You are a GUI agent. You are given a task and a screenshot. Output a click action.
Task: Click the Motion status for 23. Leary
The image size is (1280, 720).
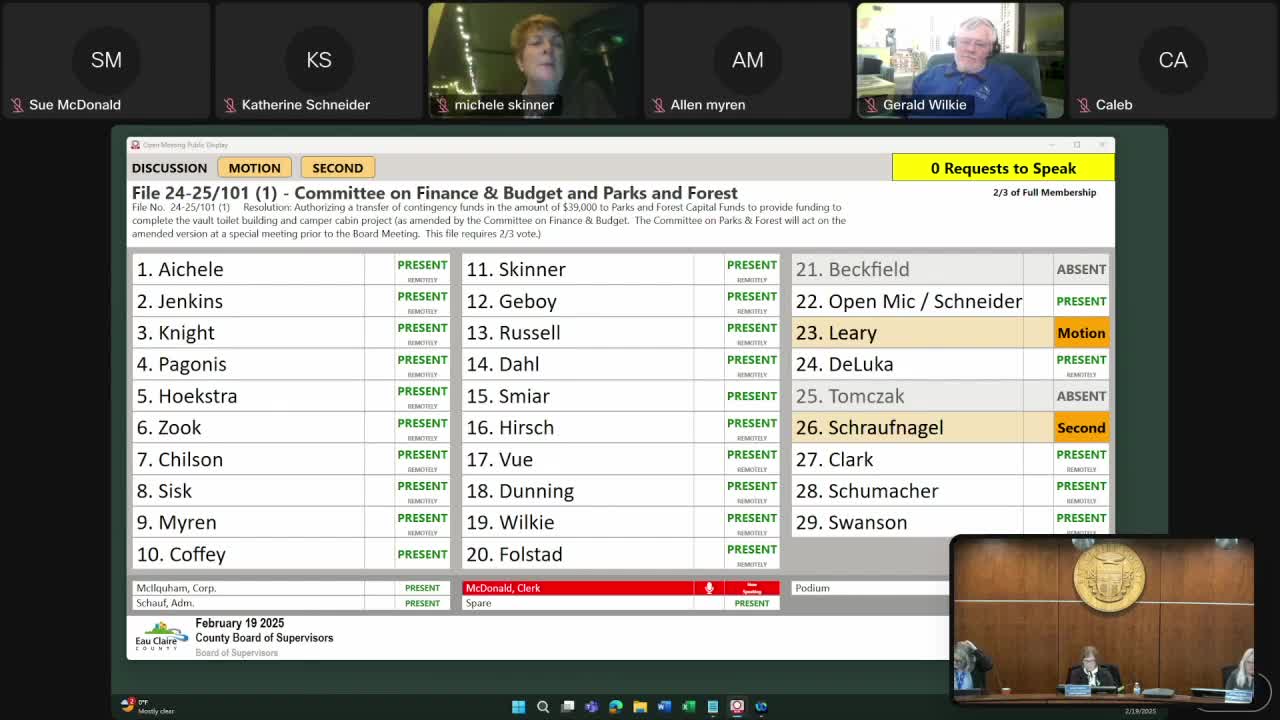point(1081,333)
